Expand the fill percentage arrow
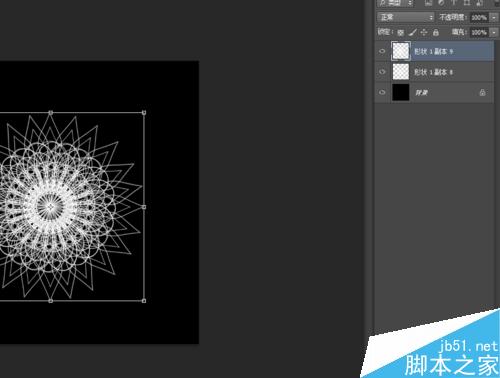This screenshot has height=378, width=500. (494, 33)
